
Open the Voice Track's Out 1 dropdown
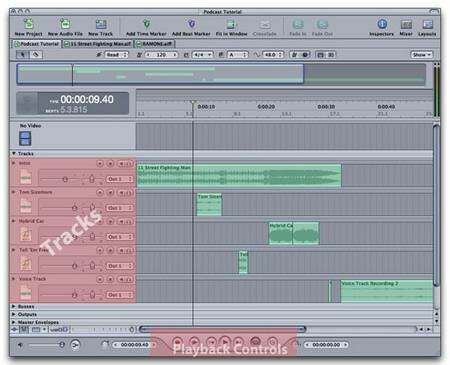(119, 295)
